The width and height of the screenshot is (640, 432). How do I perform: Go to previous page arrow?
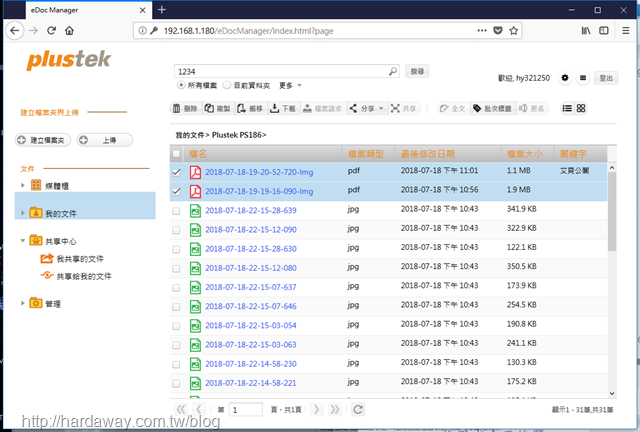coord(199,409)
